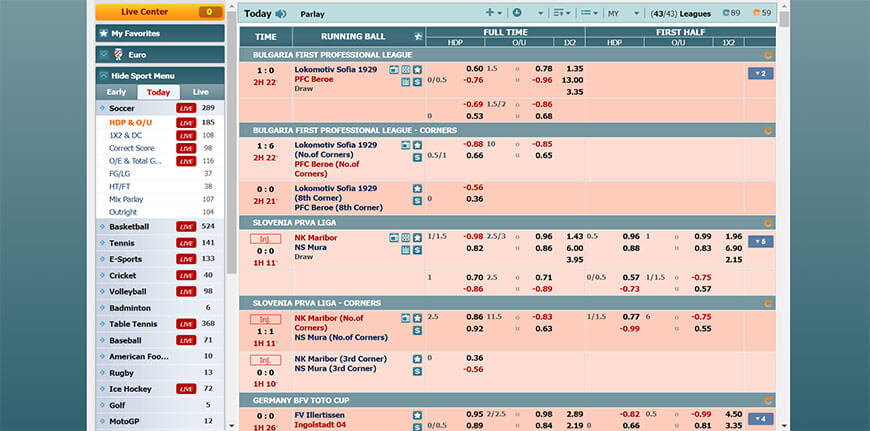
Task: Open the Parlay tab
Action: point(312,14)
